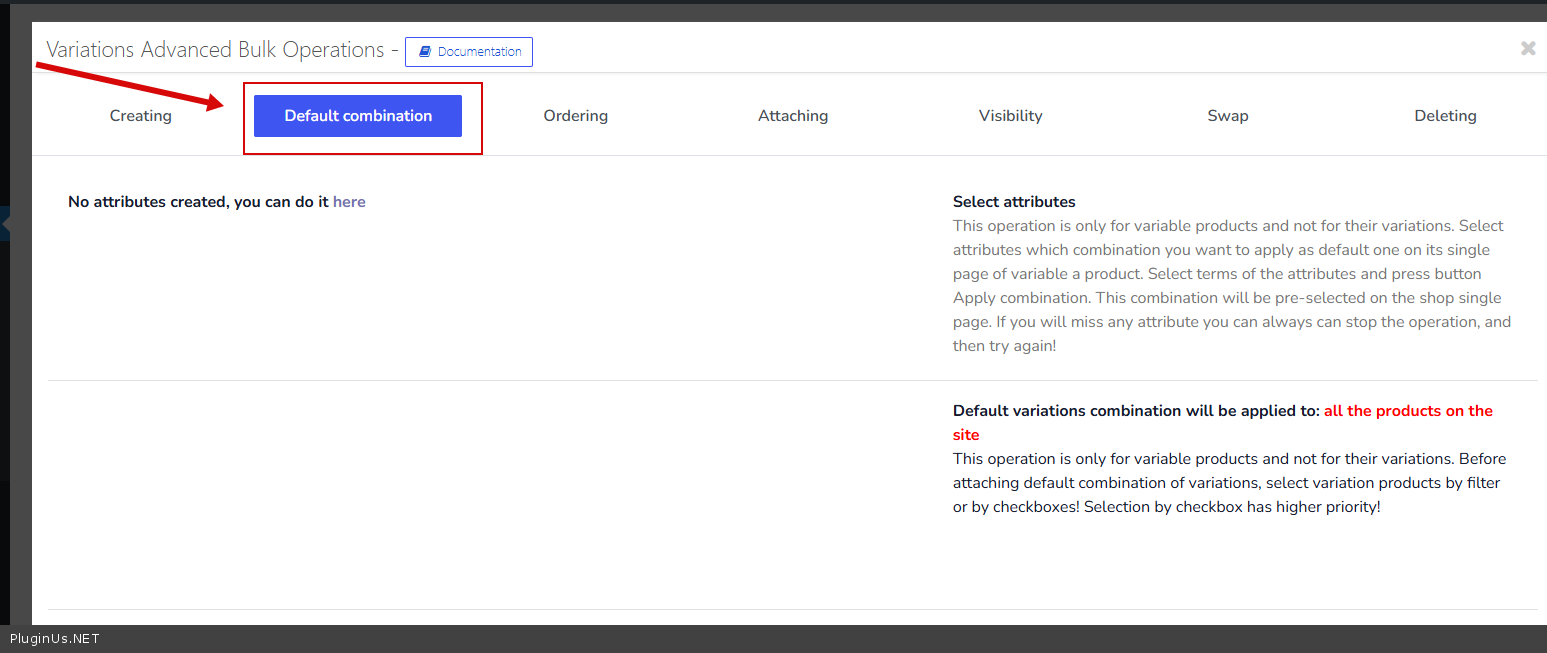The width and height of the screenshot is (1547, 653).
Task: Open the Documentation button
Action: pos(469,52)
